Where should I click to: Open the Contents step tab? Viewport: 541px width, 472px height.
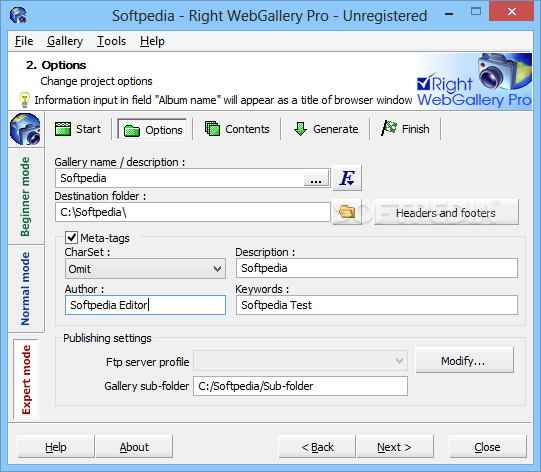237,129
